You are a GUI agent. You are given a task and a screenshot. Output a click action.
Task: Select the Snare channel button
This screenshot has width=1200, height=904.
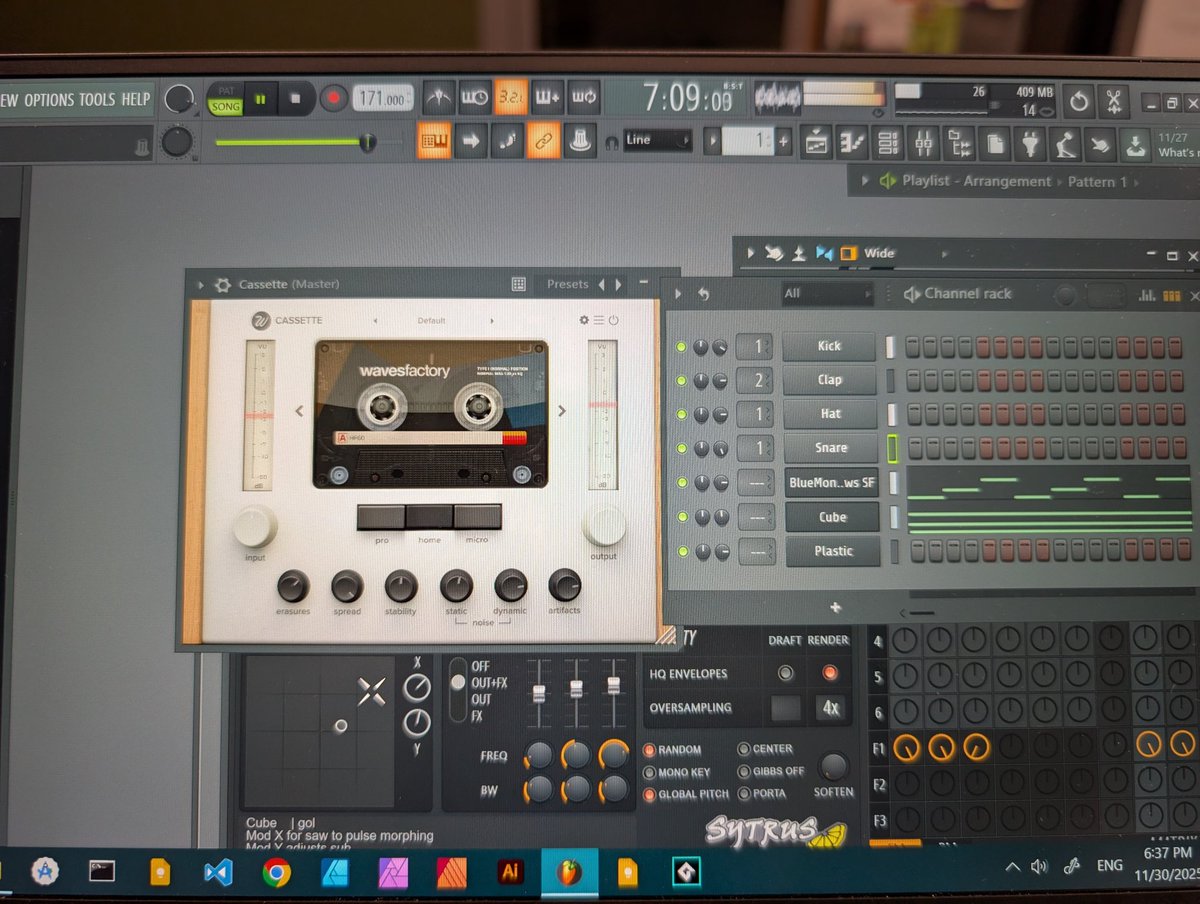830,448
